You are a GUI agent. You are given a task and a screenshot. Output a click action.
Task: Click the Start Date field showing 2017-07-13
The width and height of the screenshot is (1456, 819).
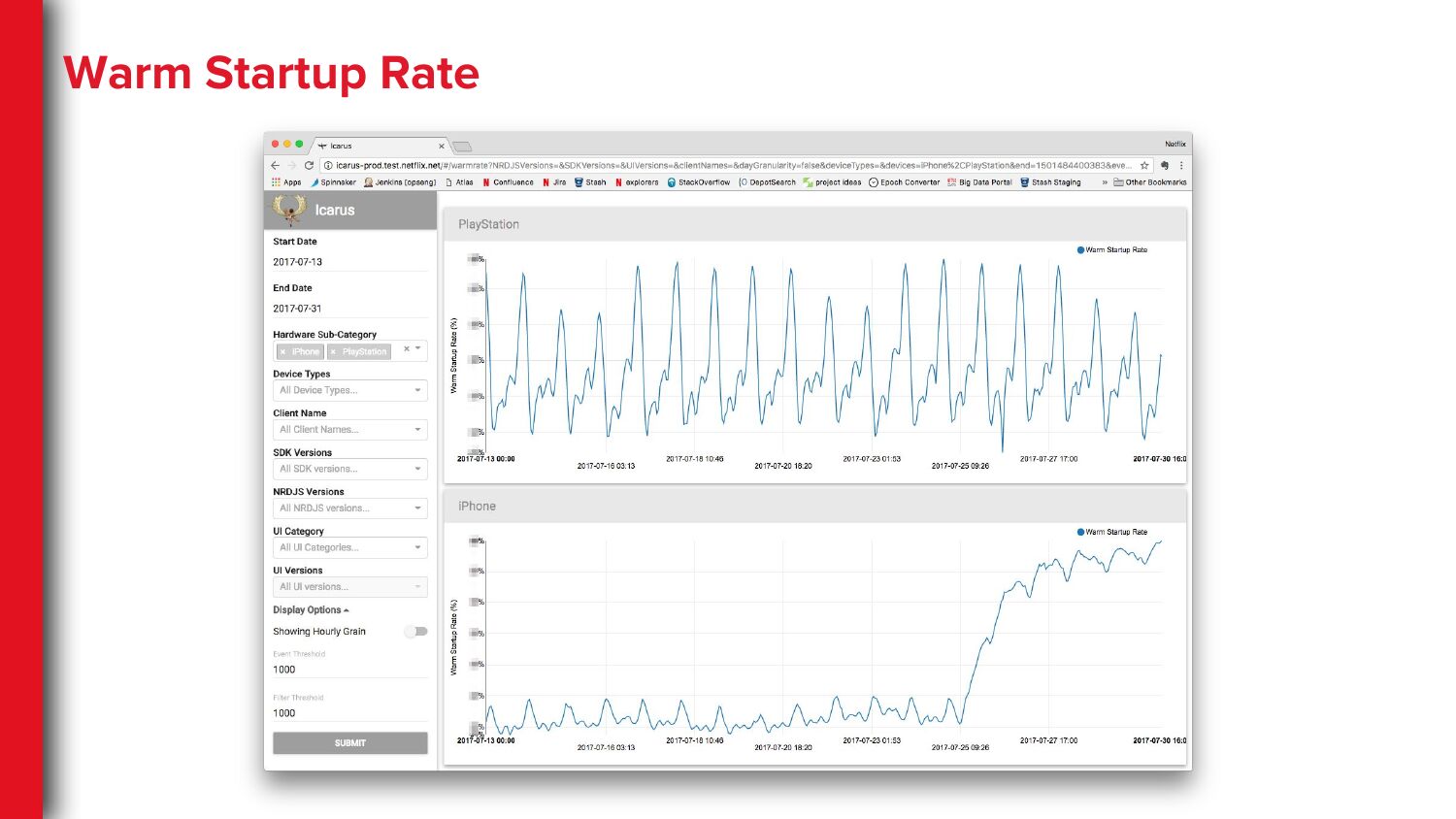click(x=349, y=262)
